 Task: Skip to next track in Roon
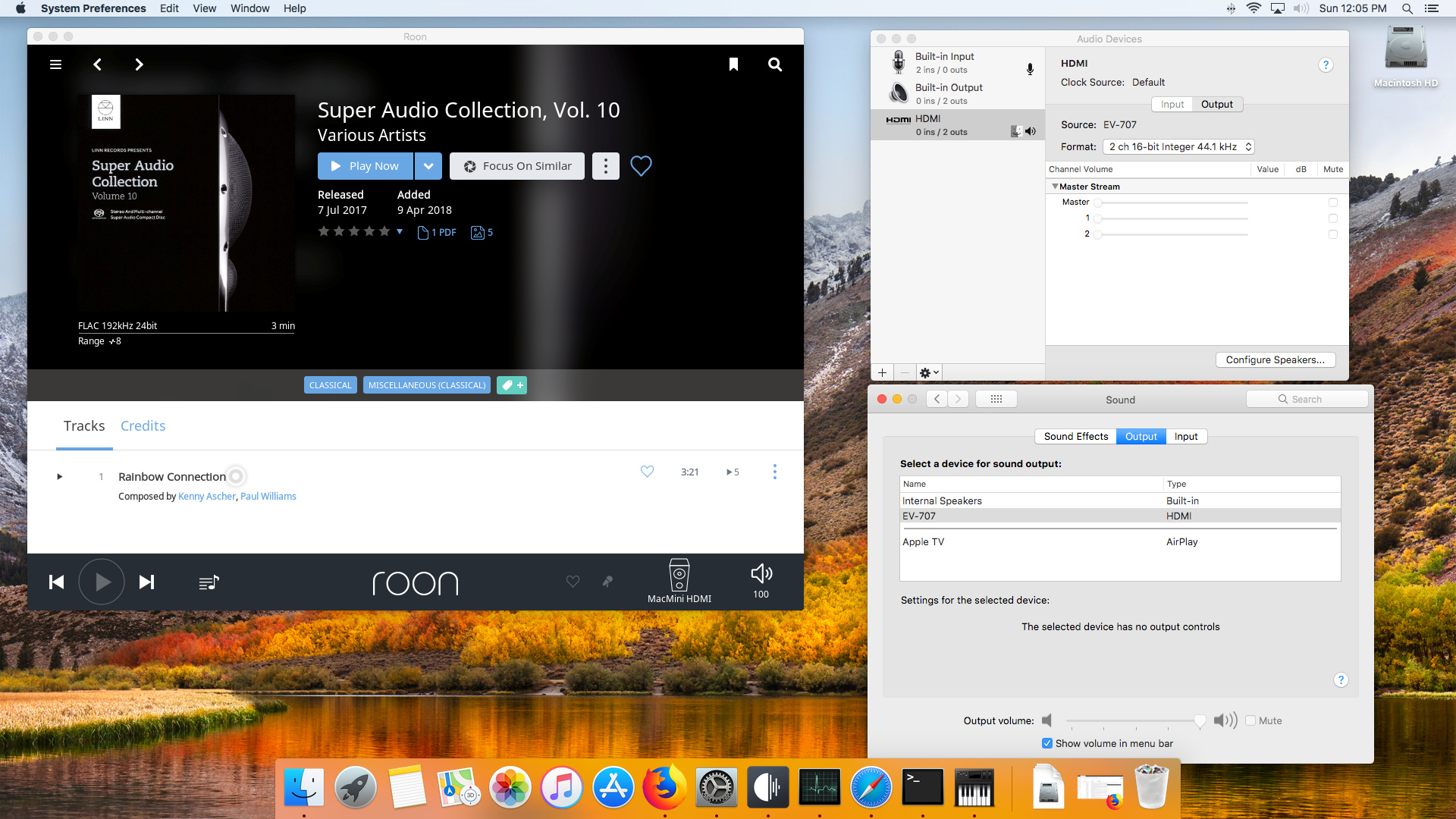click(146, 582)
